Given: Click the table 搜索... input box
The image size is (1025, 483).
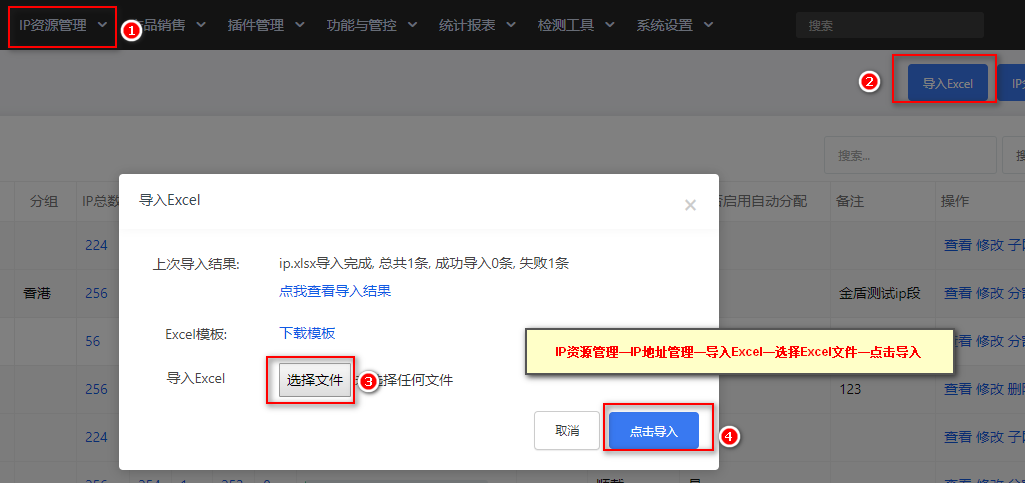Looking at the screenshot, I should [x=910, y=155].
